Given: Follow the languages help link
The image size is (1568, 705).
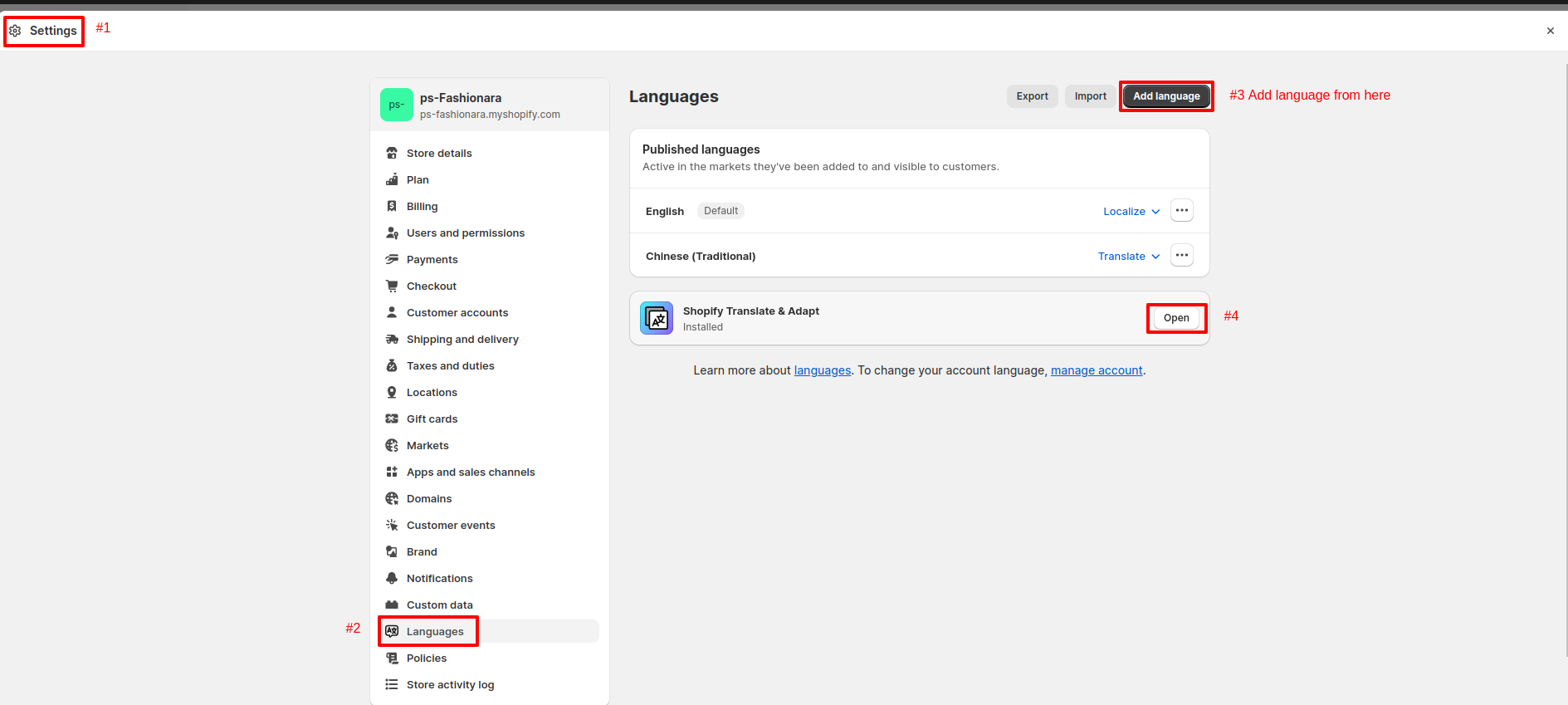Looking at the screenshot, I should pyautogui.click(x=823, y=370).
